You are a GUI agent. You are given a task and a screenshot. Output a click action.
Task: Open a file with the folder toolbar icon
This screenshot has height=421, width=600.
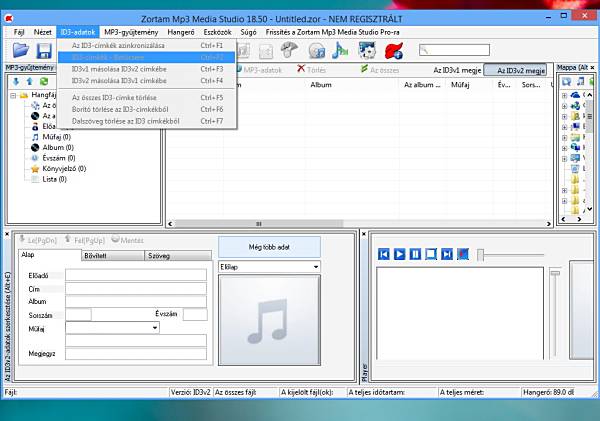pyautogui.click(x=20, y=50)
